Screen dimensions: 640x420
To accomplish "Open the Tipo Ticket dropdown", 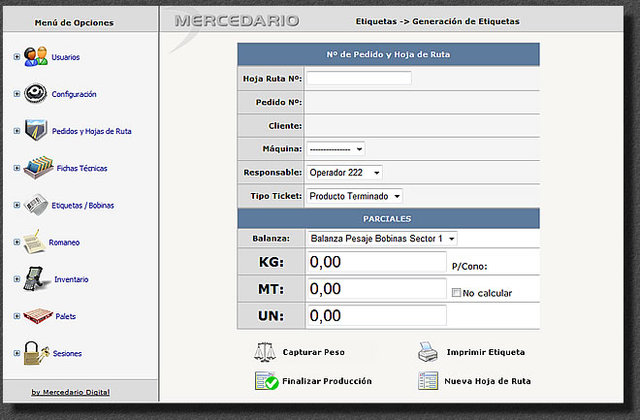I will (354, 196).
